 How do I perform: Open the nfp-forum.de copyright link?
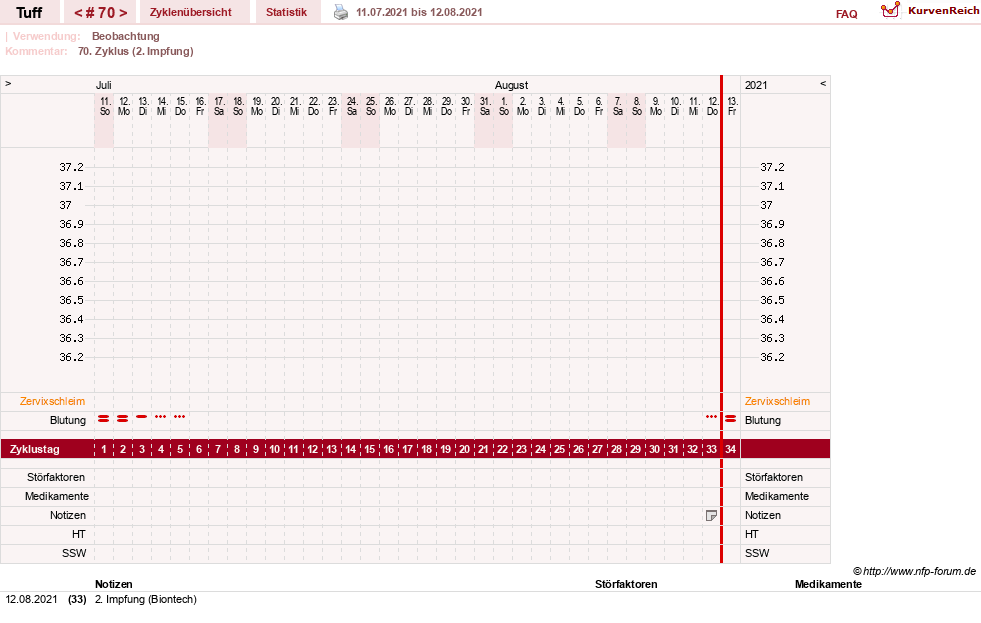(x=914, y=571)
